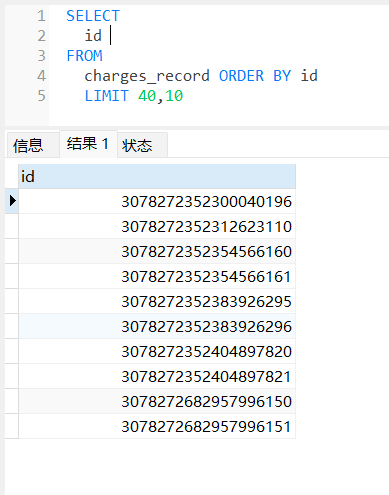Select cell 3078272352404897820
389x495 pixels.
tap(157, 351)
